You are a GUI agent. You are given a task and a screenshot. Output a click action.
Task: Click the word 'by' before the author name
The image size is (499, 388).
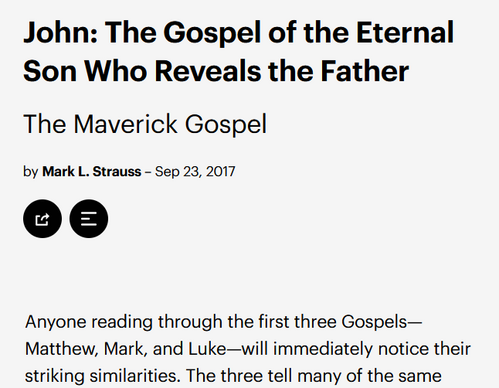click(x=30, y=172)
